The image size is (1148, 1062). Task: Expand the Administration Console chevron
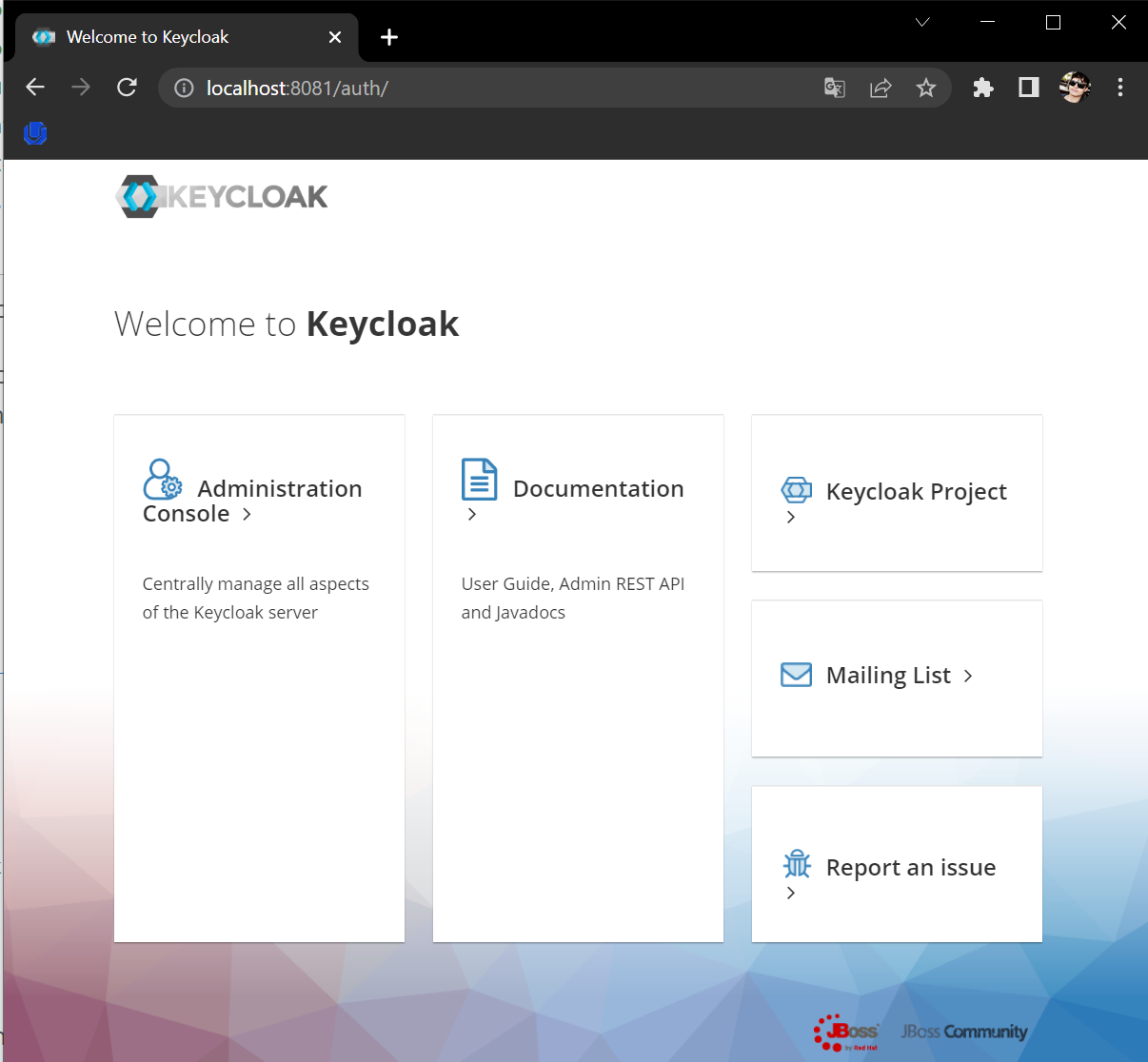pos(247,513)
